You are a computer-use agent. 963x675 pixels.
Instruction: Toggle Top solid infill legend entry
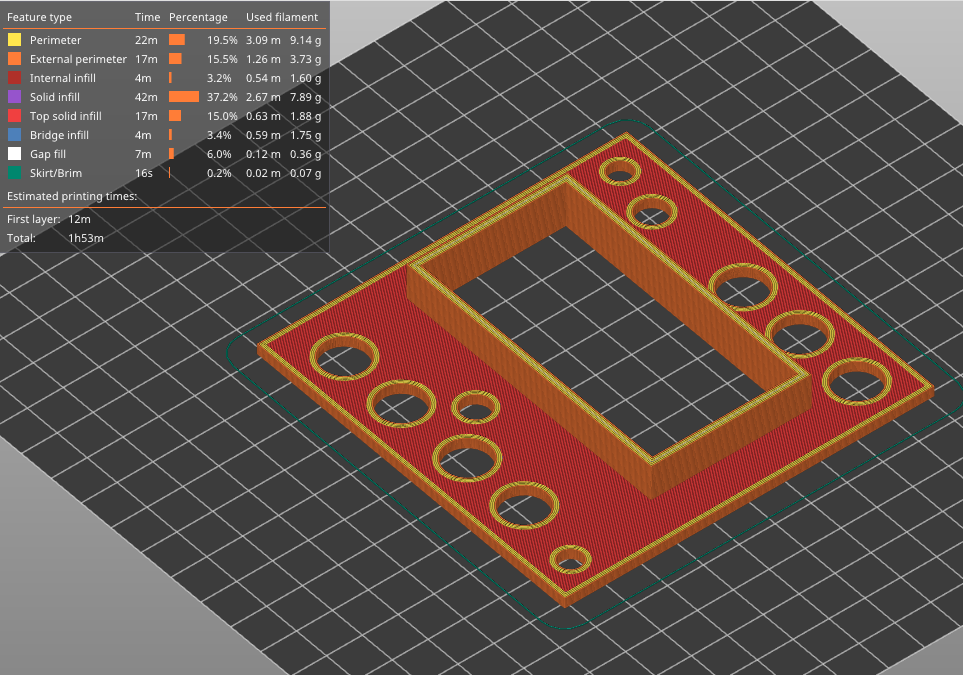pos(65,116)
